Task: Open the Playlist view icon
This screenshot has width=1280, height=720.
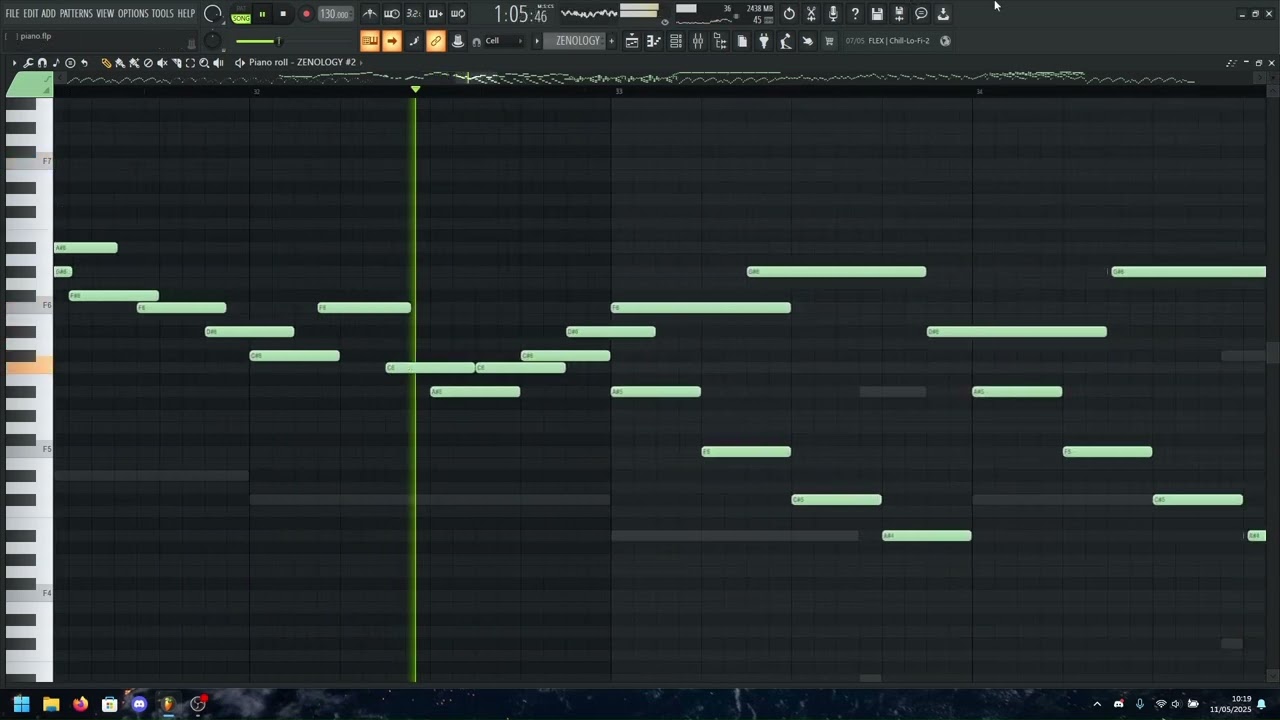Action: pos(632,41)
